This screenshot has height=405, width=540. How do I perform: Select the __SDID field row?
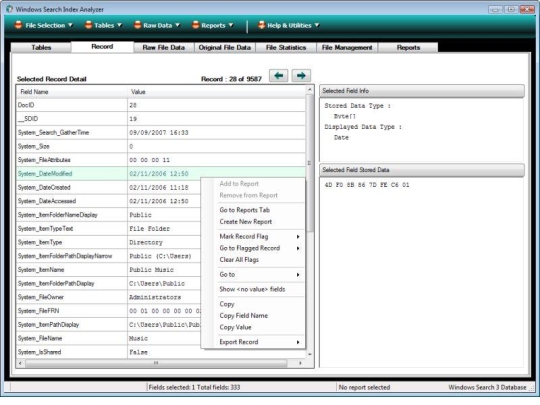[x=161, y=119]
